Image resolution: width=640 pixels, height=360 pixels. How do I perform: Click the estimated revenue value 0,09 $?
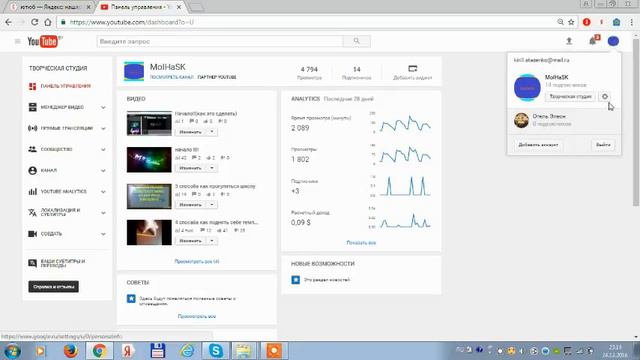301,222
